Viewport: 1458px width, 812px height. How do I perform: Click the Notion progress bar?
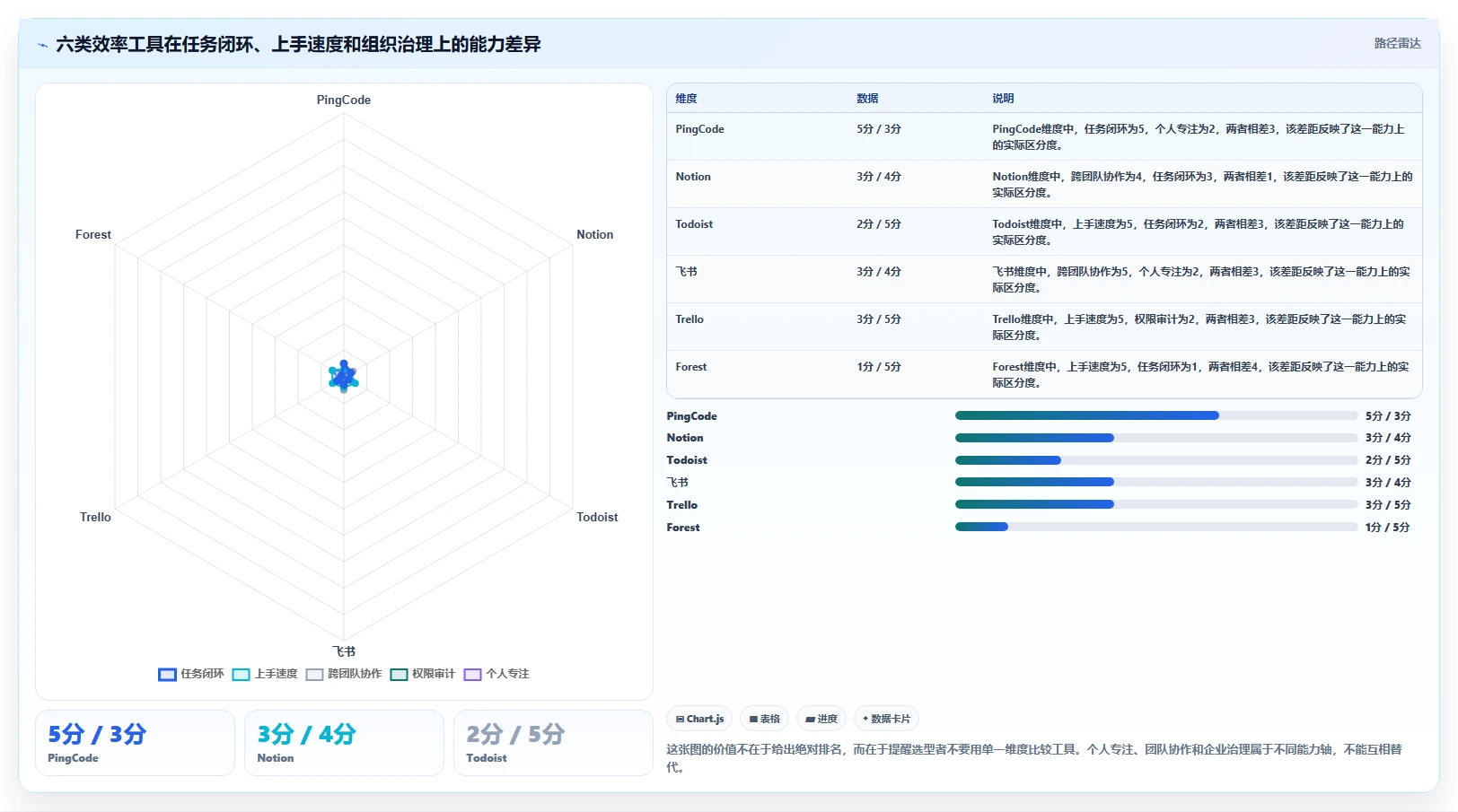pos(1156,438)
